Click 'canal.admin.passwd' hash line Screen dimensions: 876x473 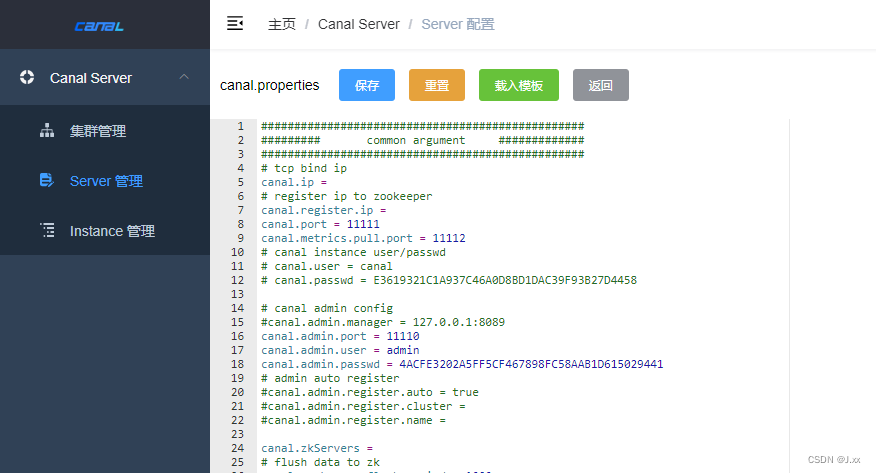462,364
